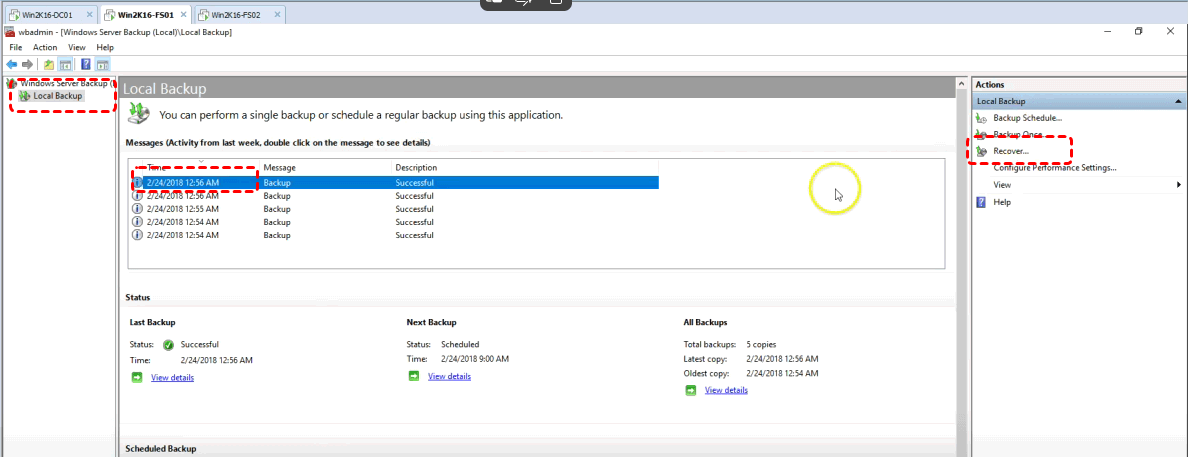Collapse the Local Backup actions section

click(1177, 101)
